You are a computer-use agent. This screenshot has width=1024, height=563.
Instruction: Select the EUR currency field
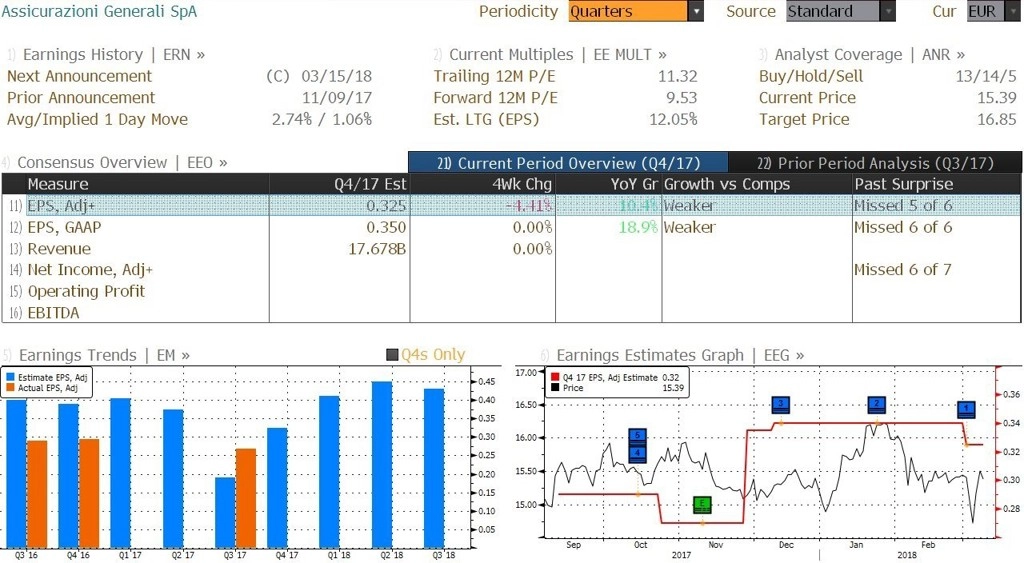point(986,11)
